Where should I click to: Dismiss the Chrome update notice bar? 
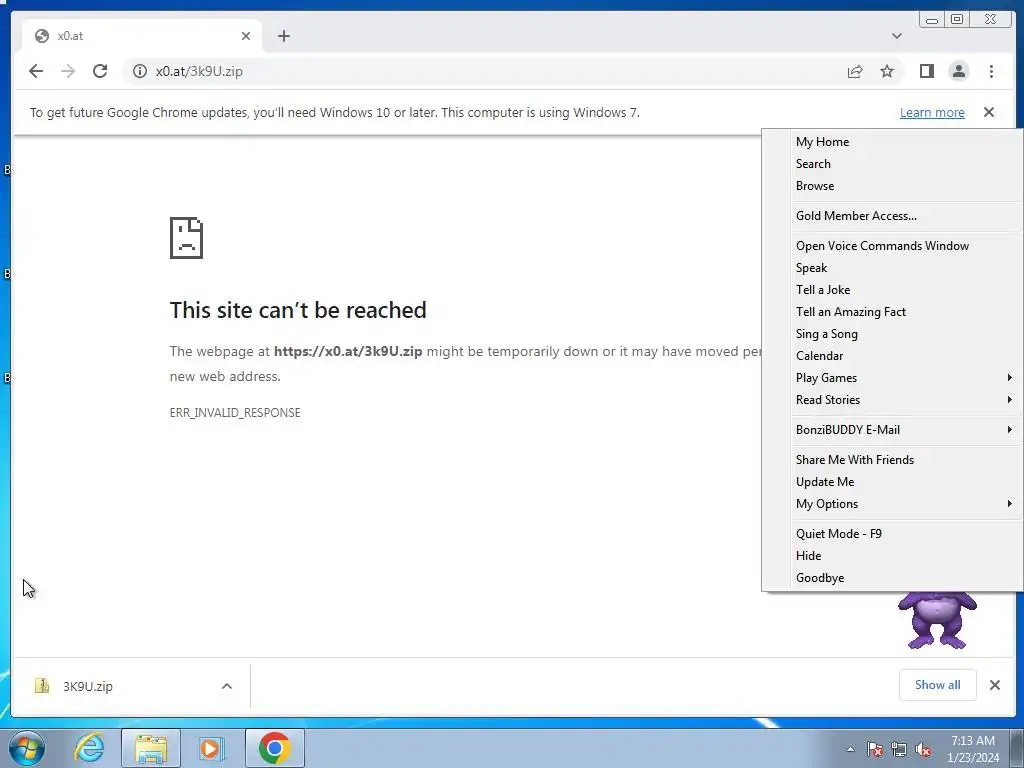pyautogui.click(x=989, y=112)
